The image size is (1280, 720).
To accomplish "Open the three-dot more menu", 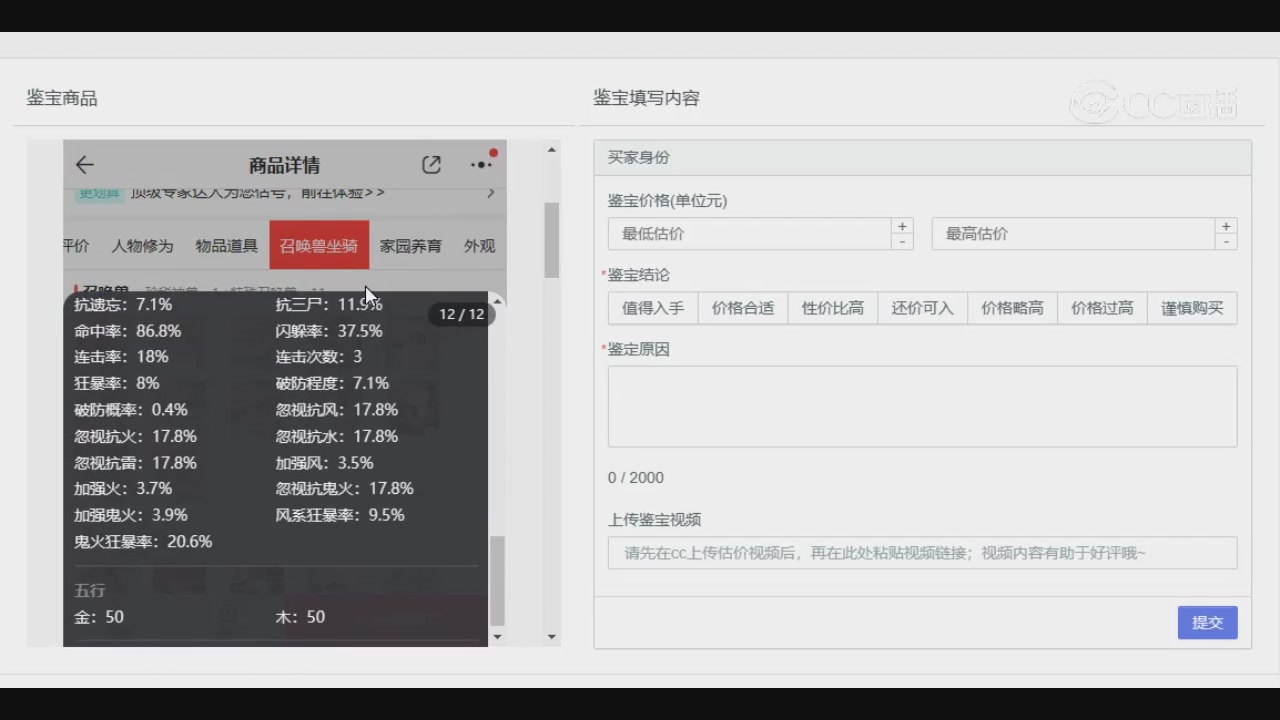I will coord(481,165).
